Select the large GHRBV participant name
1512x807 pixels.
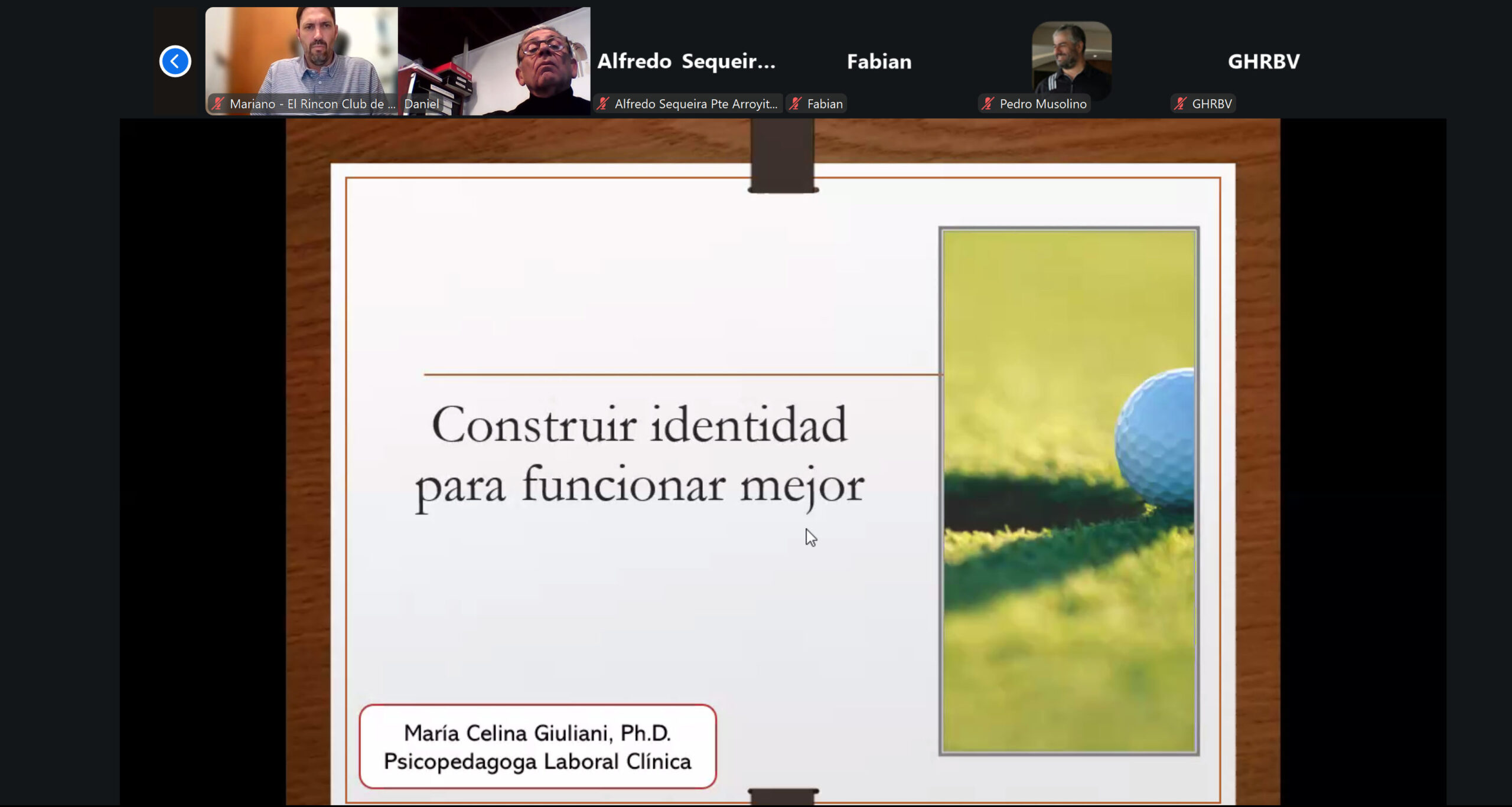point(1263,61)
